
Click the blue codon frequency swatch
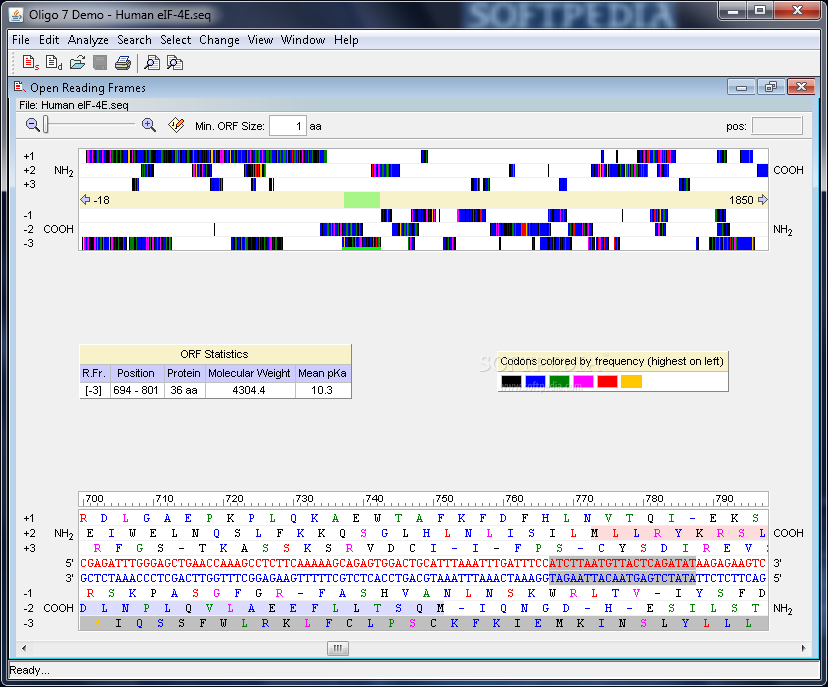[x=535, y=381]
